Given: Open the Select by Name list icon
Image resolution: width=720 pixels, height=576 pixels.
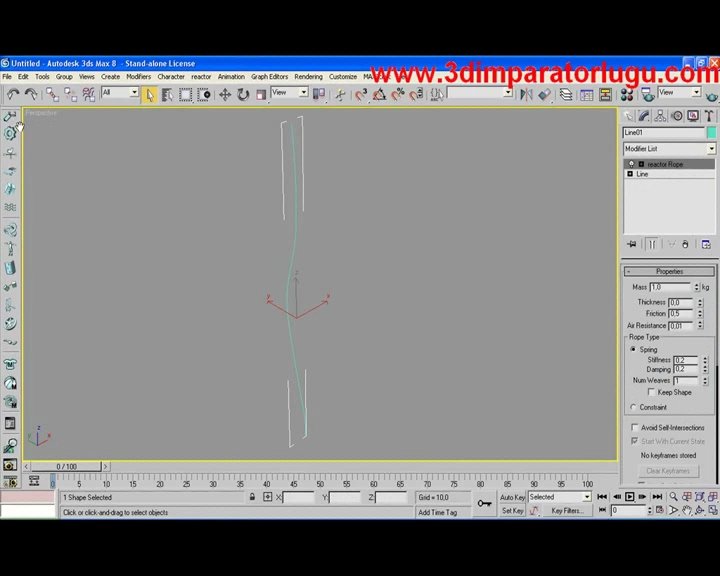Looking at the screenshot, I should coord(167,95).
